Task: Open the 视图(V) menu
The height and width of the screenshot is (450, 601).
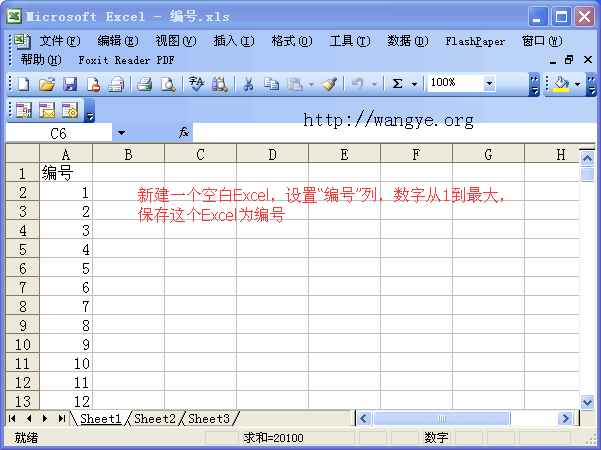Action: tap(176, 41)
